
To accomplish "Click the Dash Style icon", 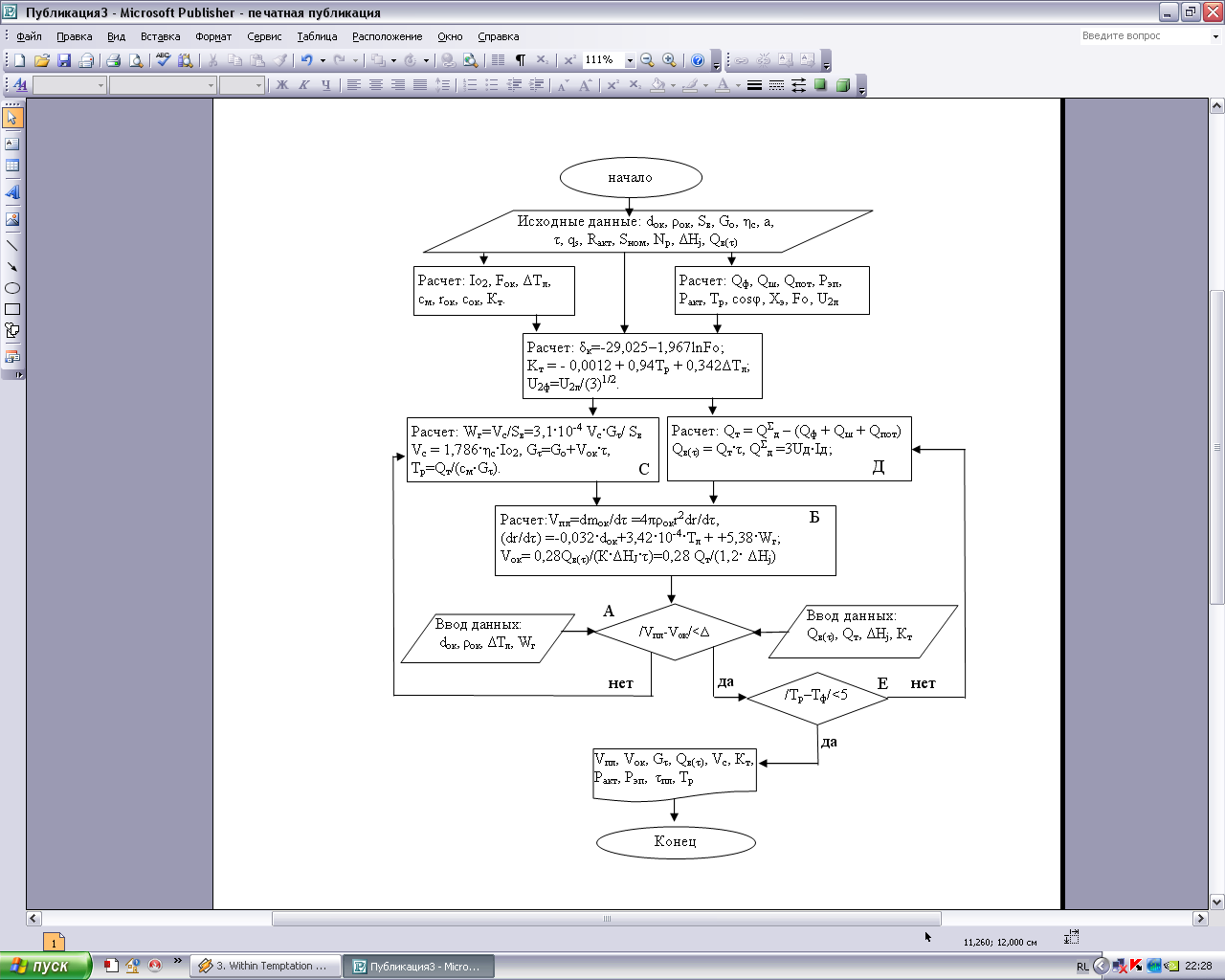I will (776, 85).
